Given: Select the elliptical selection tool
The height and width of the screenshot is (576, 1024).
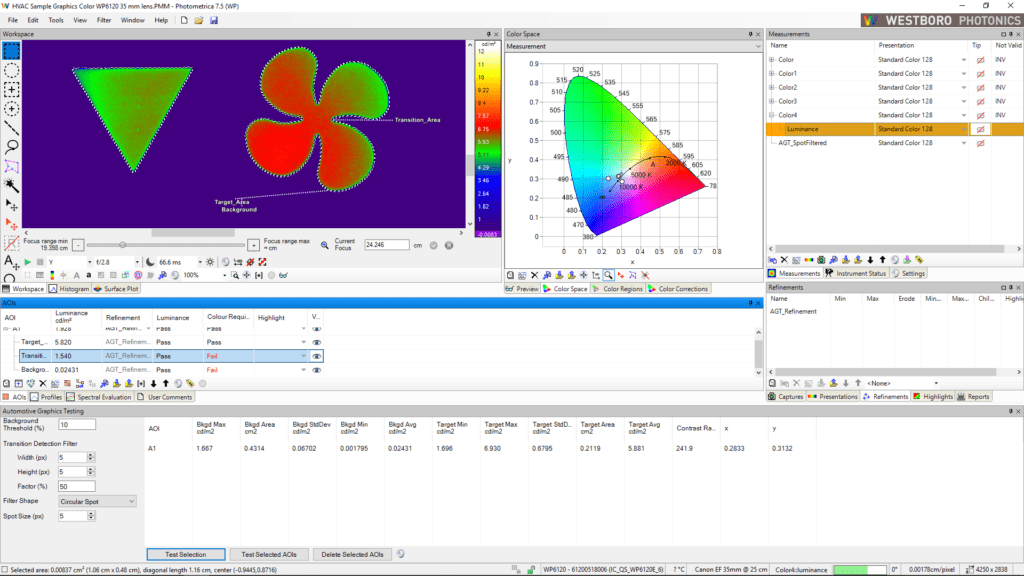Looking at the screenshot, I should pyautogui.click(x=10, y=70).
